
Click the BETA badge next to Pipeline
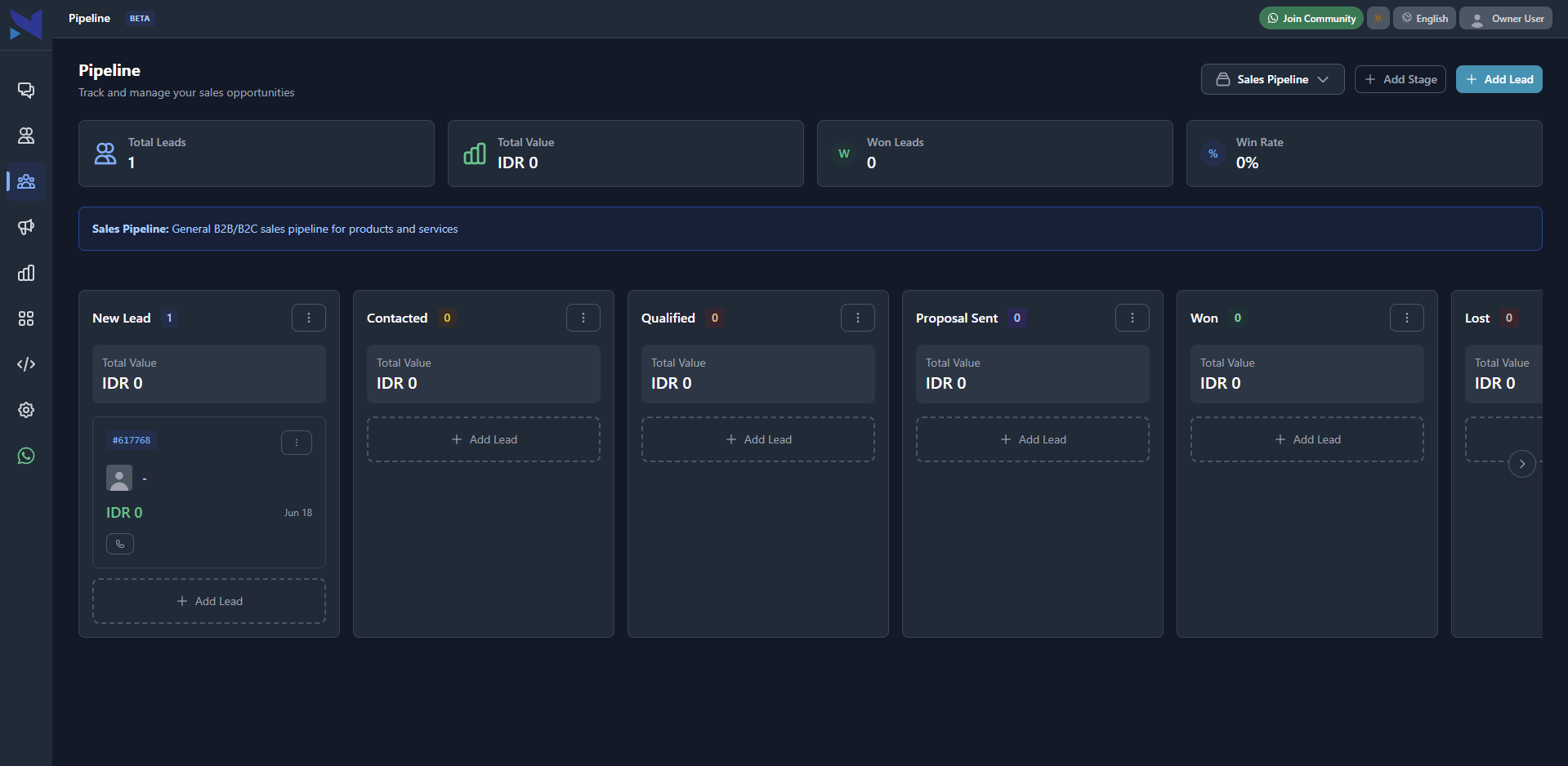coord(140,18)
